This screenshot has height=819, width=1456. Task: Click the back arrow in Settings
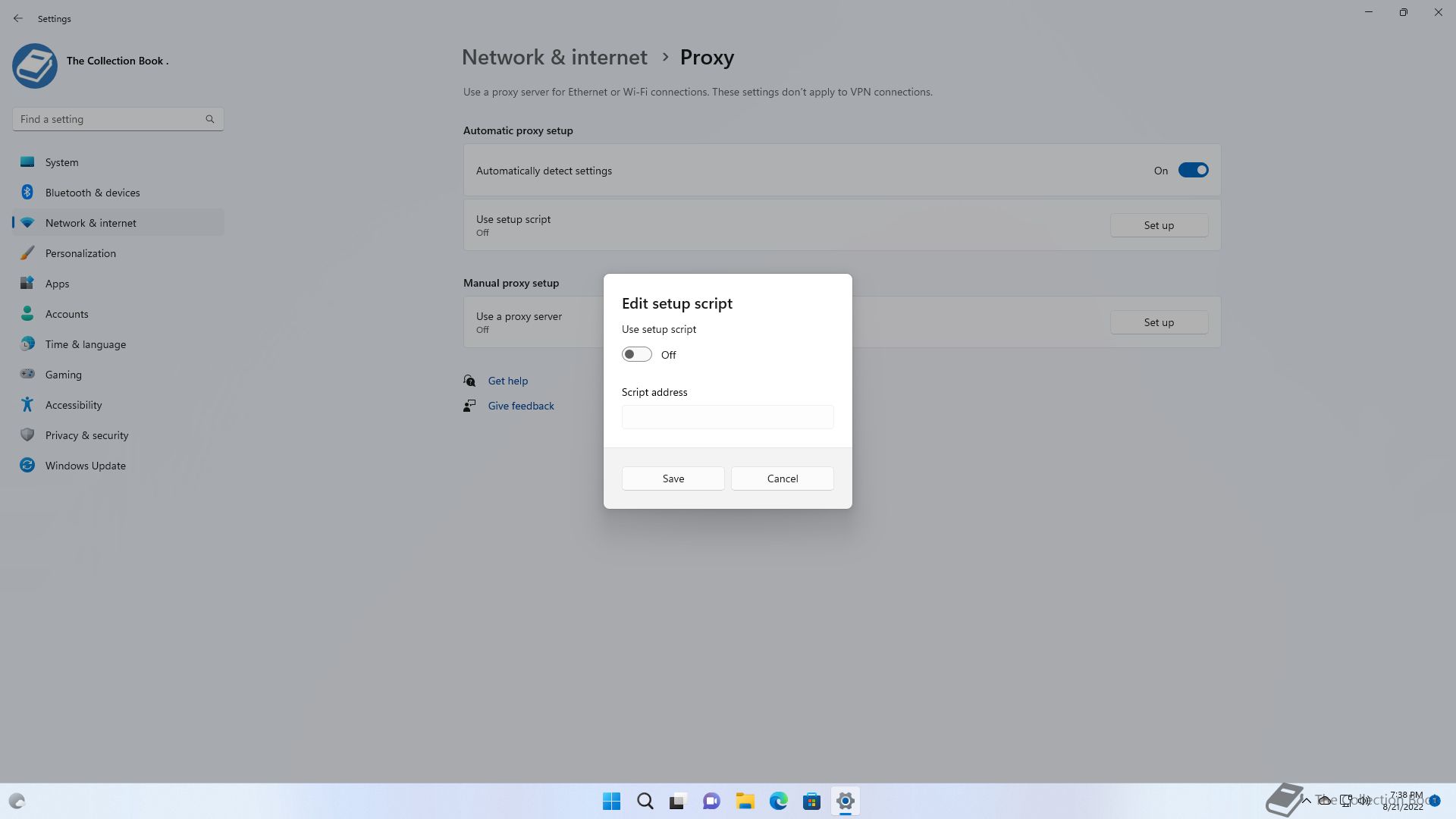(18, 18)
